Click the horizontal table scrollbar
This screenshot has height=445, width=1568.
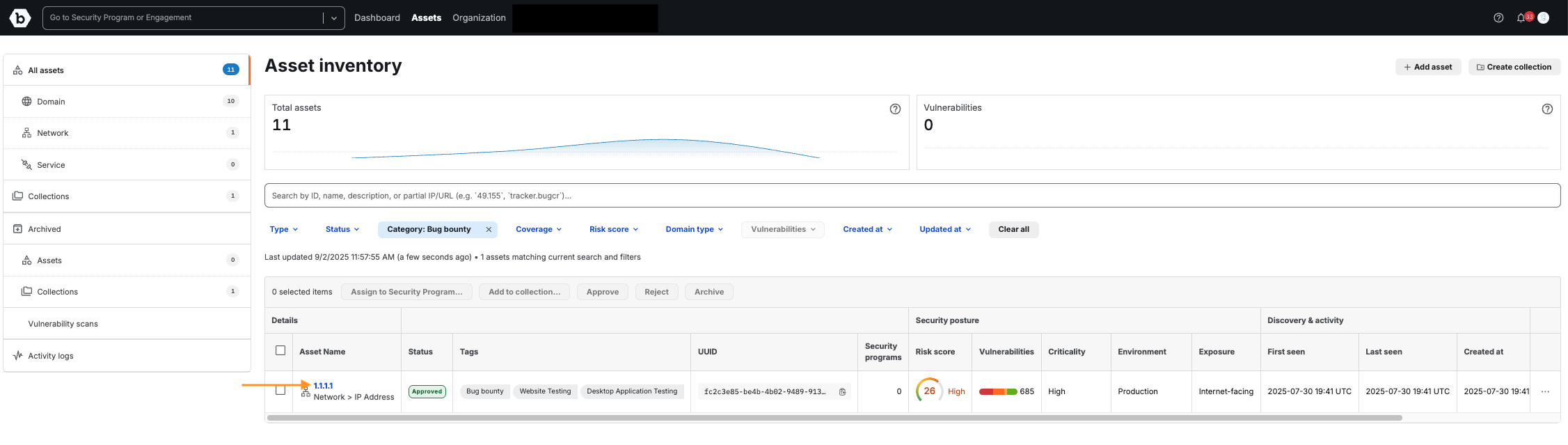click(x=834, y=418)
